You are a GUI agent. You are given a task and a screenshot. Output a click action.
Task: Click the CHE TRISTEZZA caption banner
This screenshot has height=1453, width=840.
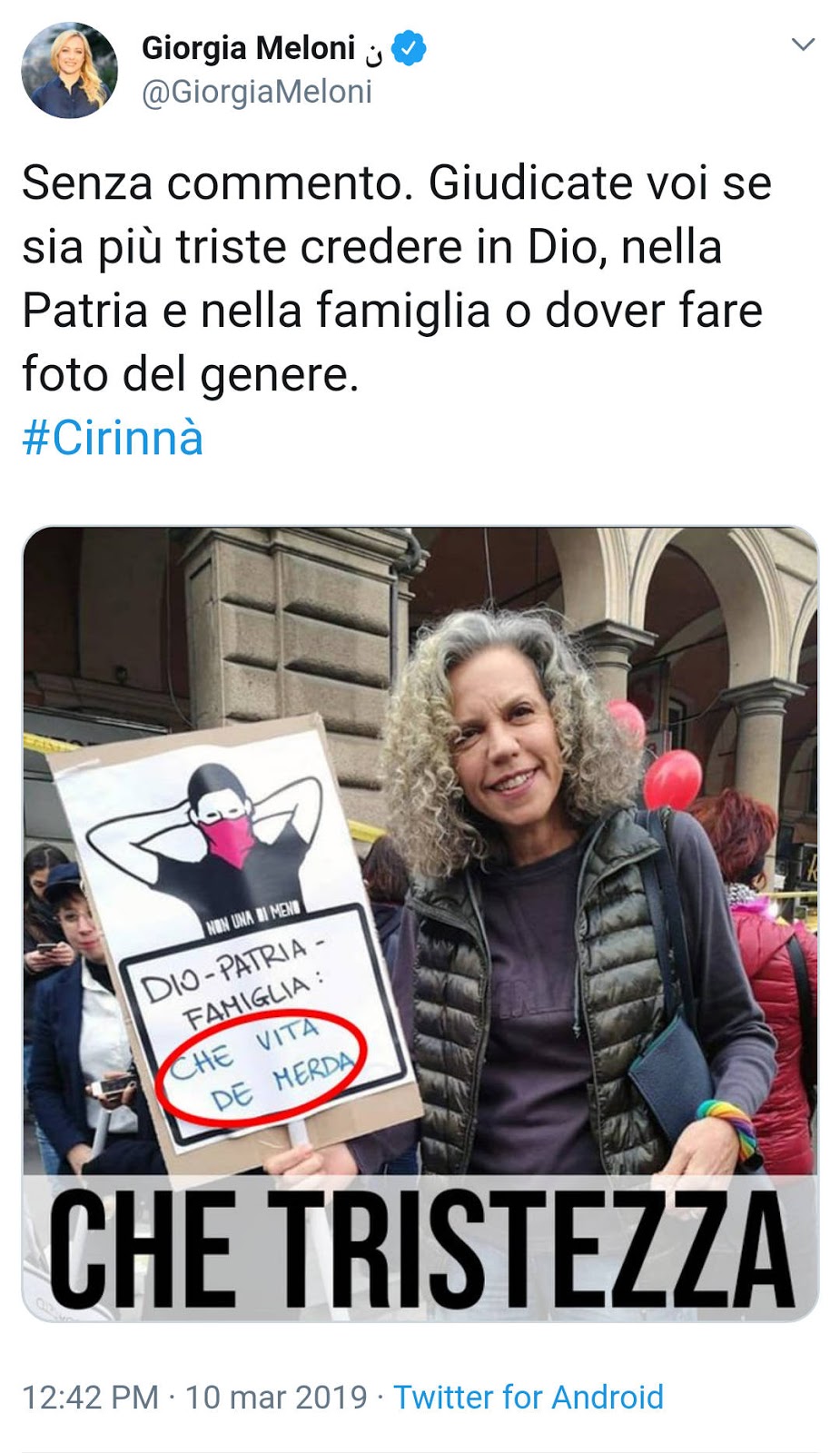[x=420, y=1248]
